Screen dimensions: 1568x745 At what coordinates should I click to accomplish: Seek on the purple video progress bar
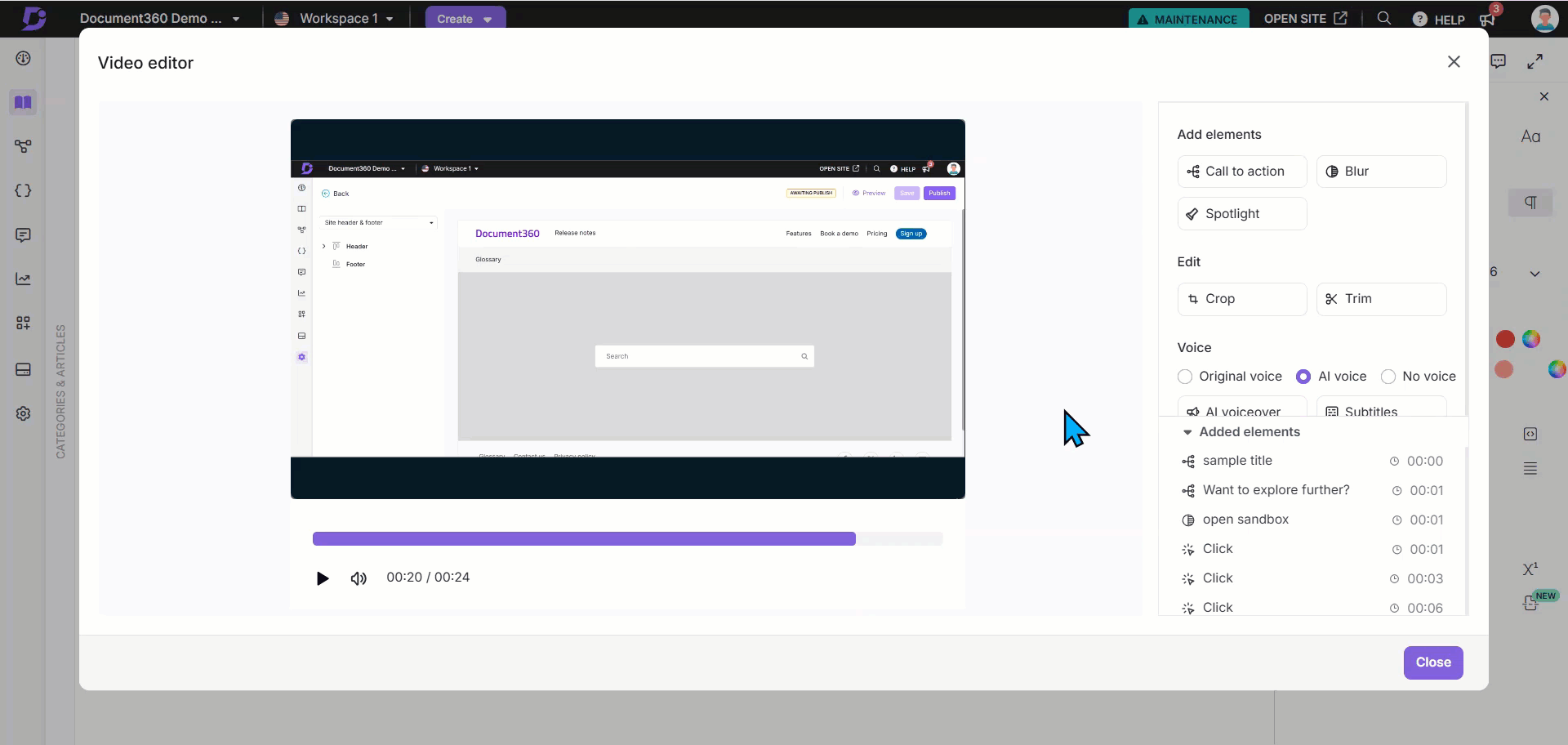point(627,539)
